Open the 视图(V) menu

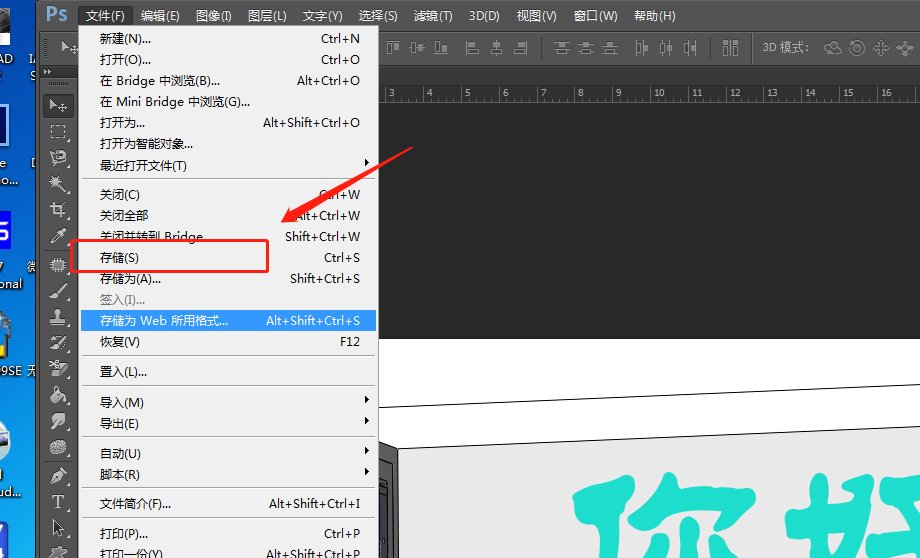pyautogui.click(x=536, y=16)
